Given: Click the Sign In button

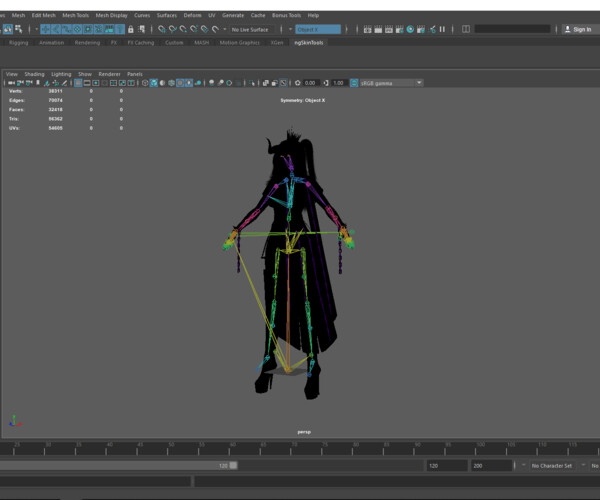Looking at the screenshot, I should [x=579, y=29].
